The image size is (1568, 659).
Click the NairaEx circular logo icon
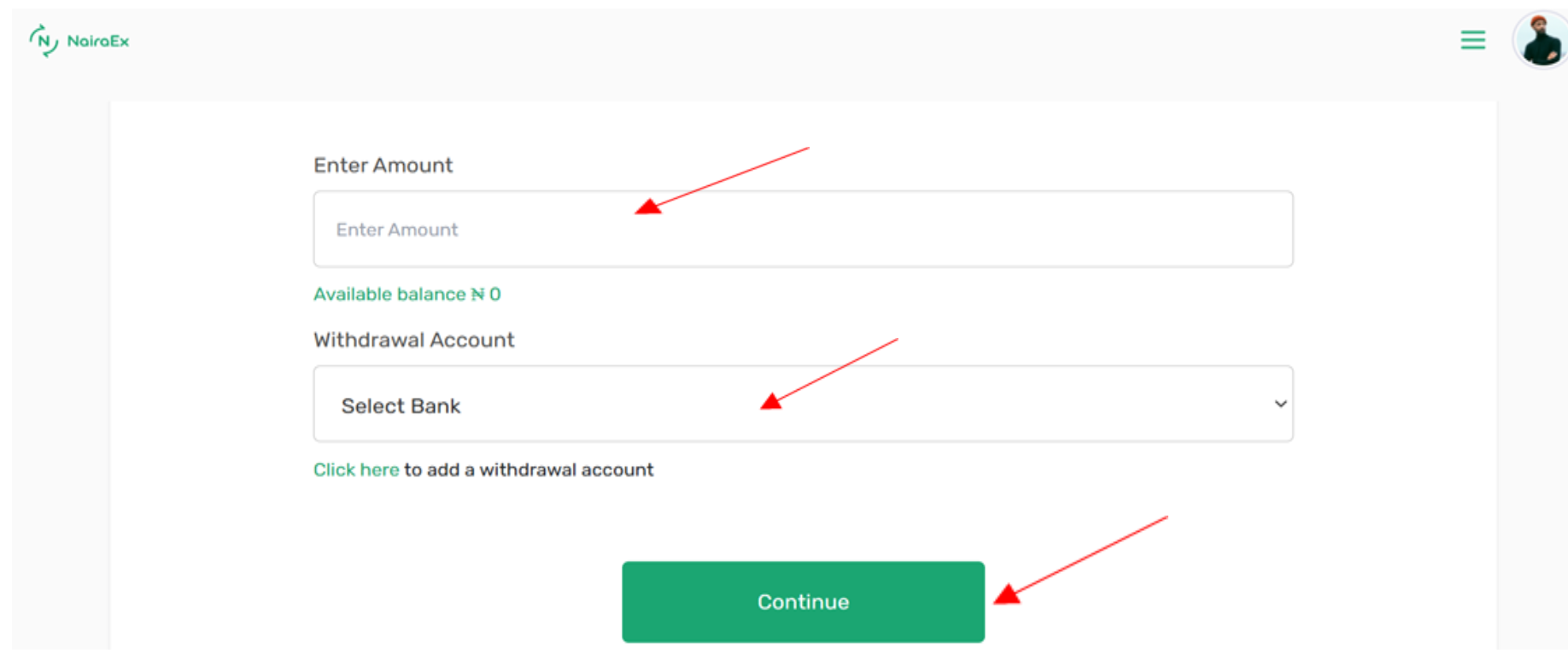[x=44, y=40]
